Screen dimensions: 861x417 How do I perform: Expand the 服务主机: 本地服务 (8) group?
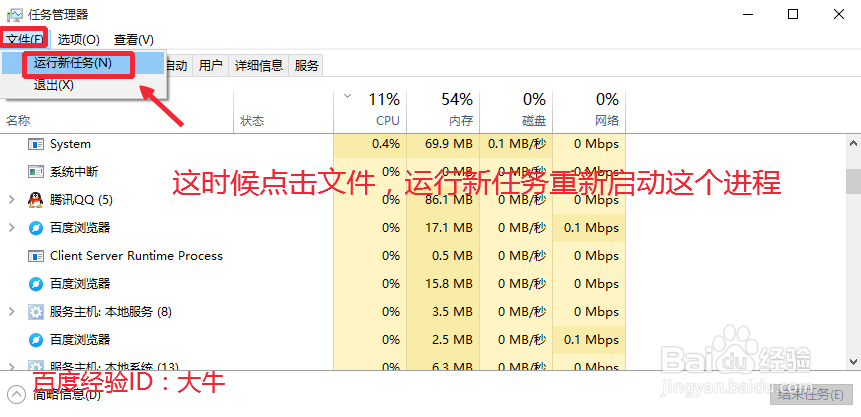pos(12,312)
